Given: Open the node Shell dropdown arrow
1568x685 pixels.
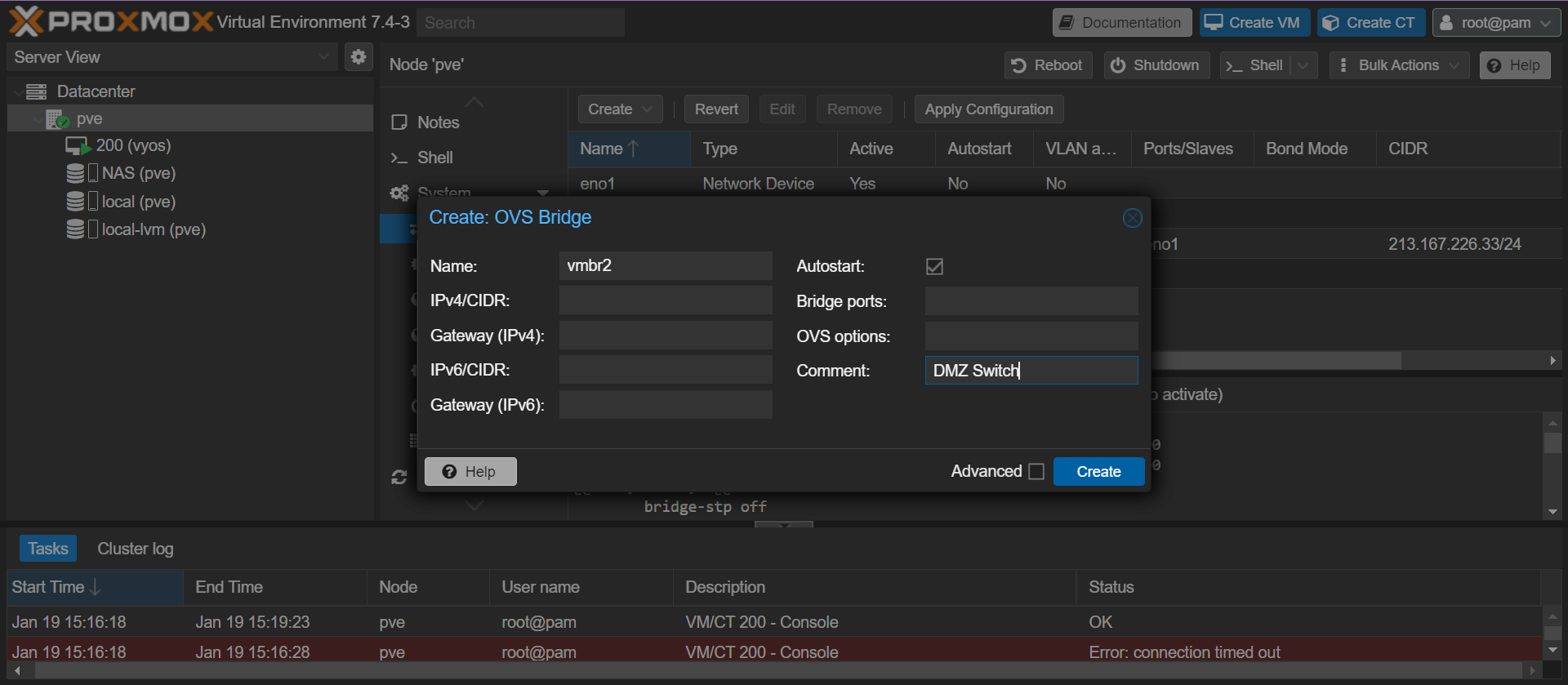Looking at the screenshot, I should pyautogui.click(x=1303, y=65).
